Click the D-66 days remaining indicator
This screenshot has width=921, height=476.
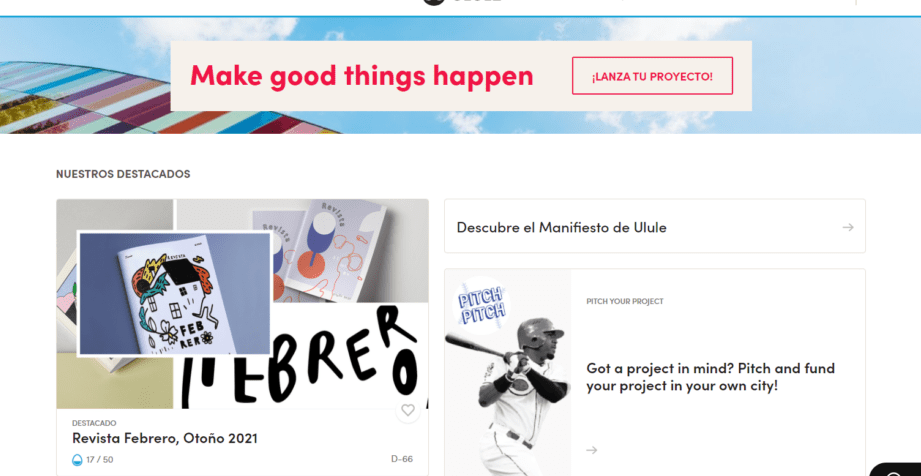402,459
